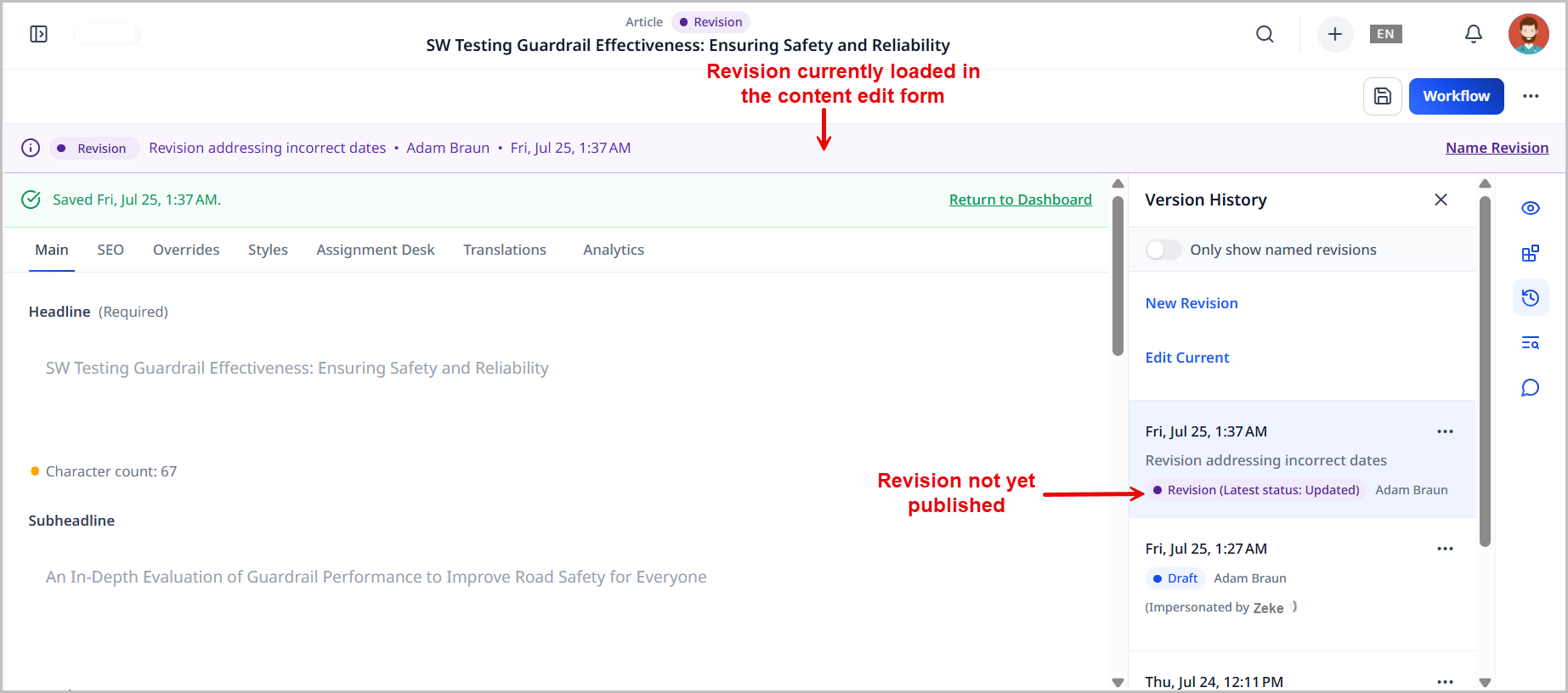Toggle the sidebar panel icon

39,34
